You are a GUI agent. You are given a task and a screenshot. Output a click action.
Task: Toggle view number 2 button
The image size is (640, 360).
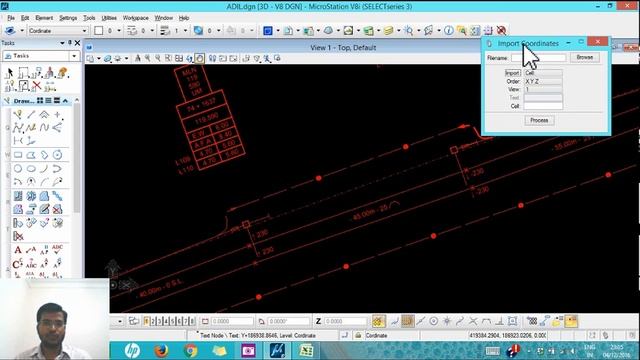pyautogui.click(x=153, y=321)
